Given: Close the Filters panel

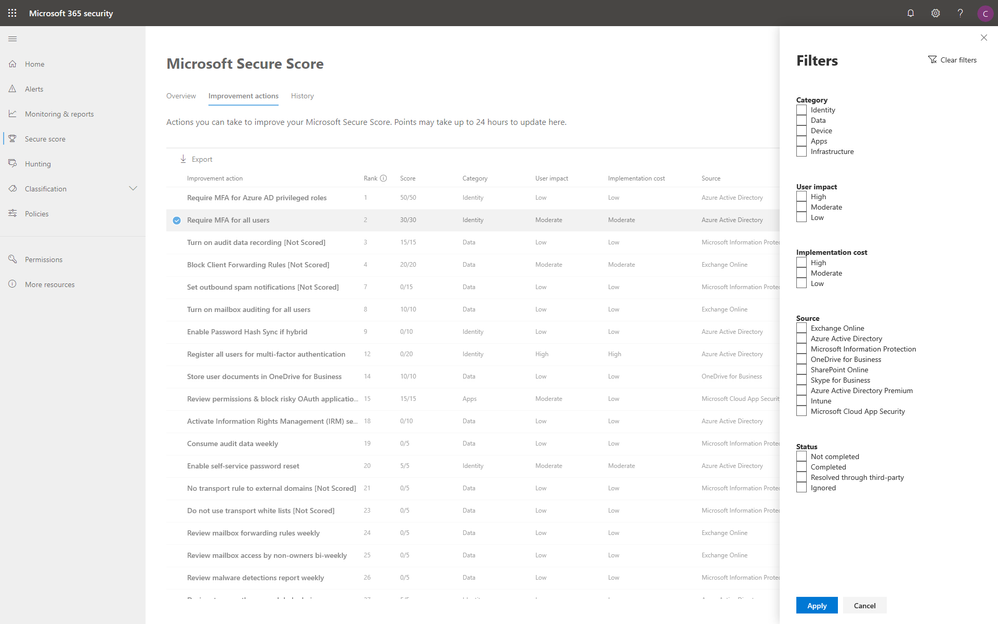Looking at the screenshot, I should coord(983,38).
